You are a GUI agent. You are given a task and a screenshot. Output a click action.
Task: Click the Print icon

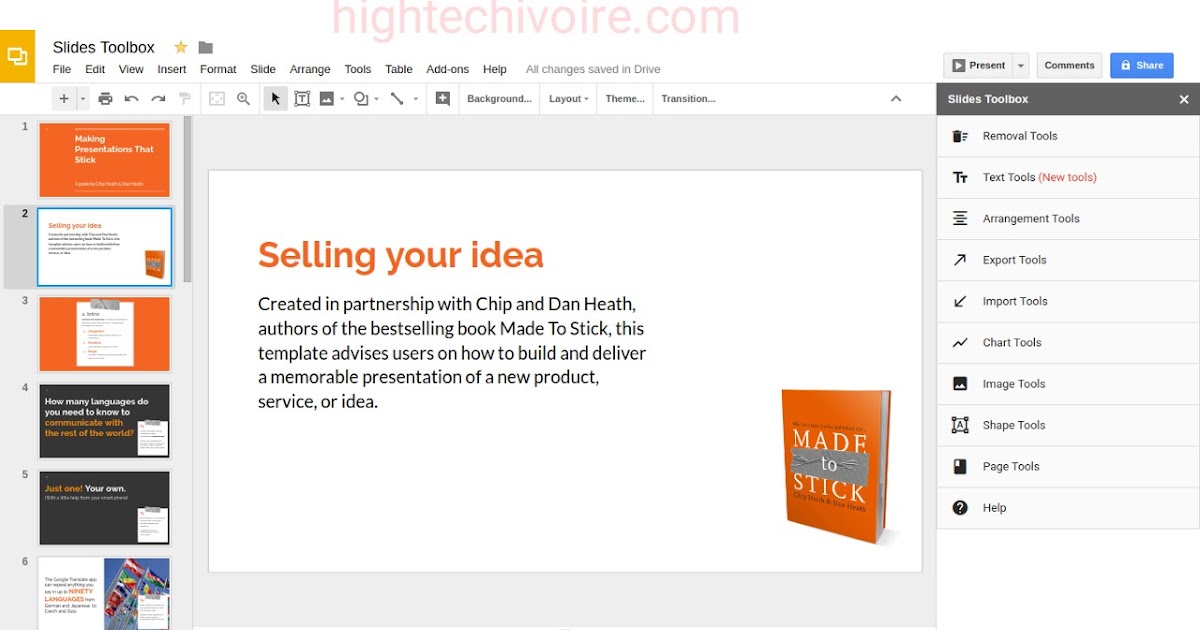tap(105, 98)
